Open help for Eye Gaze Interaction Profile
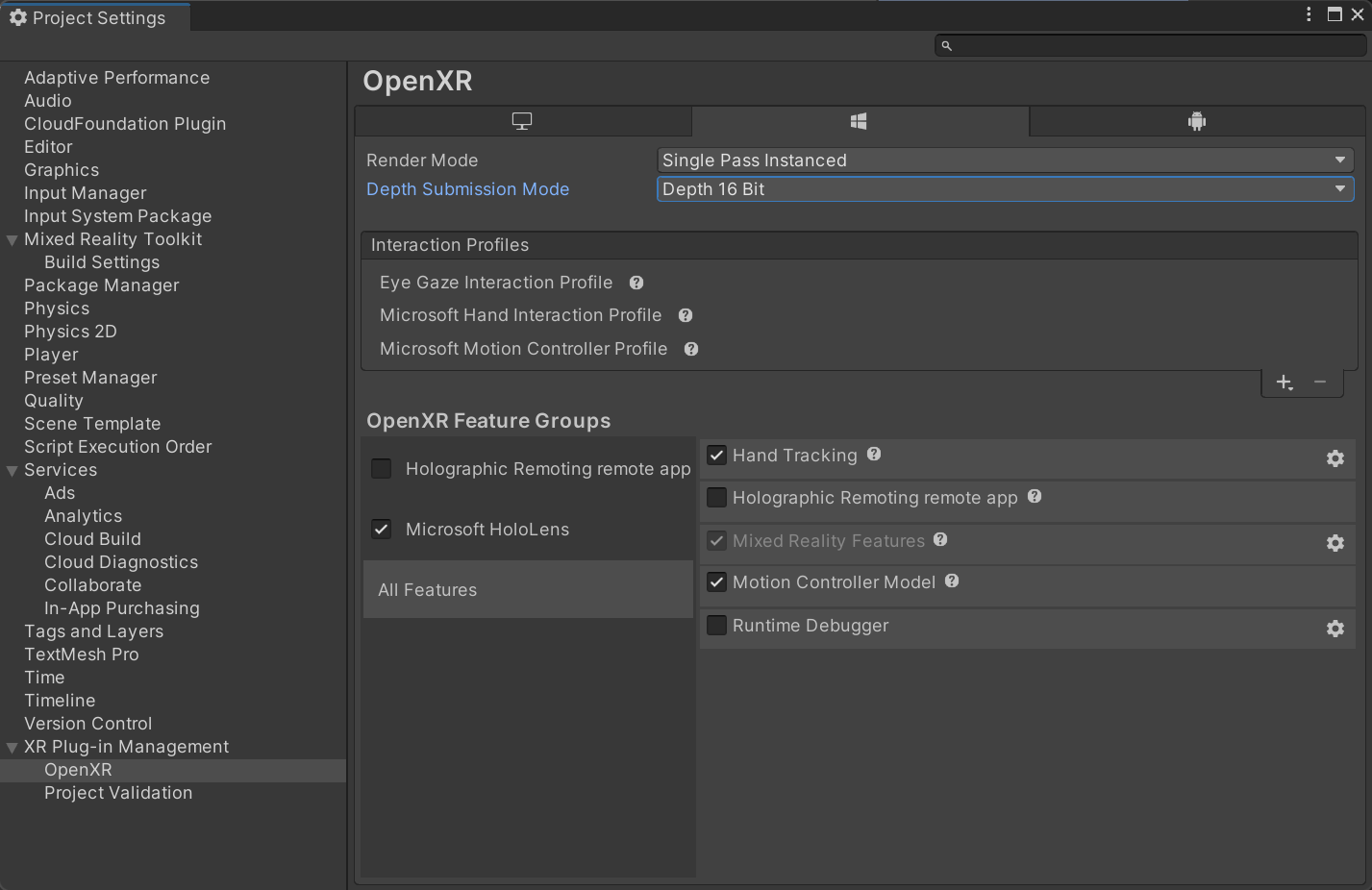 (636, 283)
